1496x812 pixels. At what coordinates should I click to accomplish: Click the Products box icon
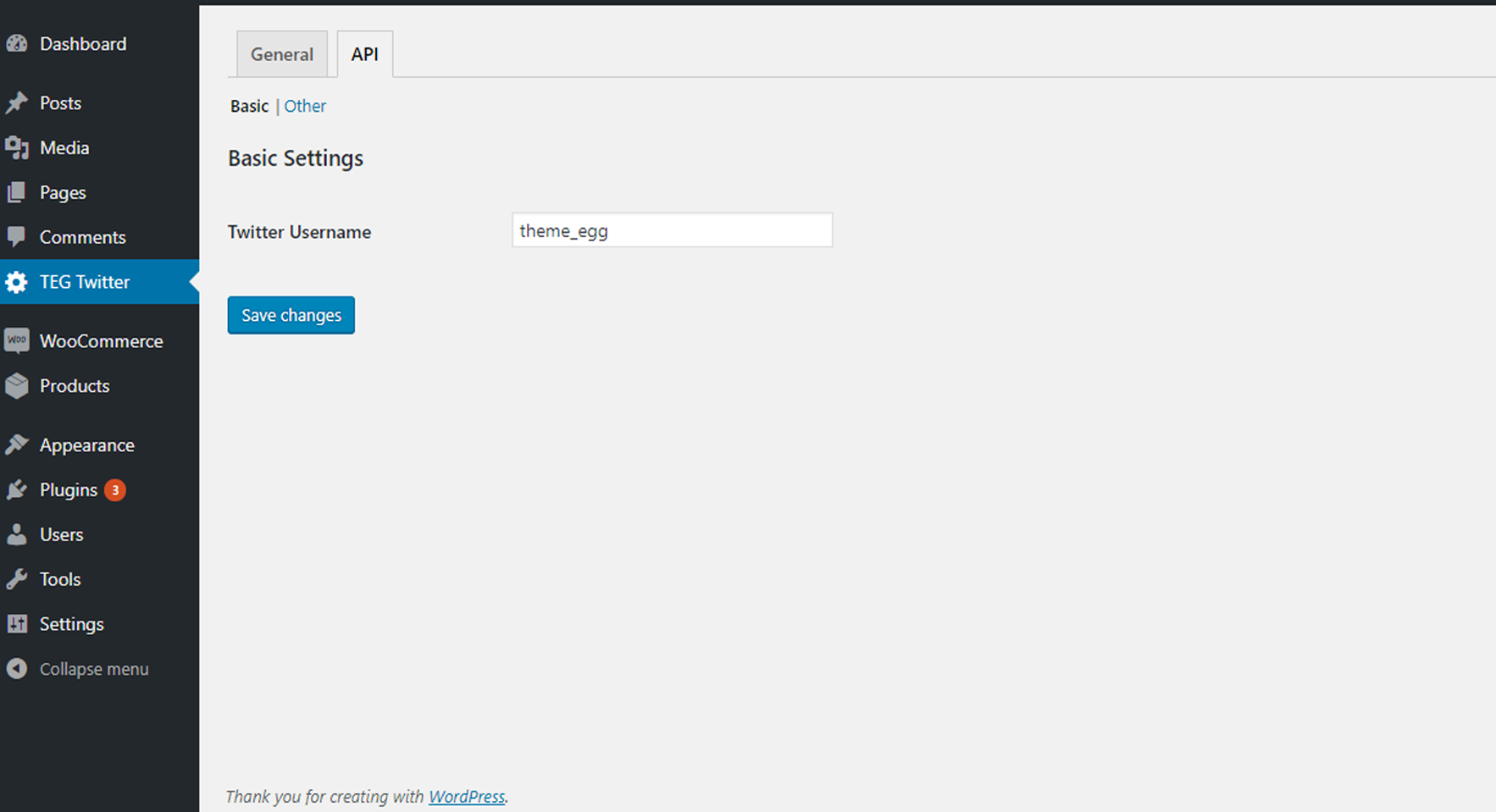17,386
